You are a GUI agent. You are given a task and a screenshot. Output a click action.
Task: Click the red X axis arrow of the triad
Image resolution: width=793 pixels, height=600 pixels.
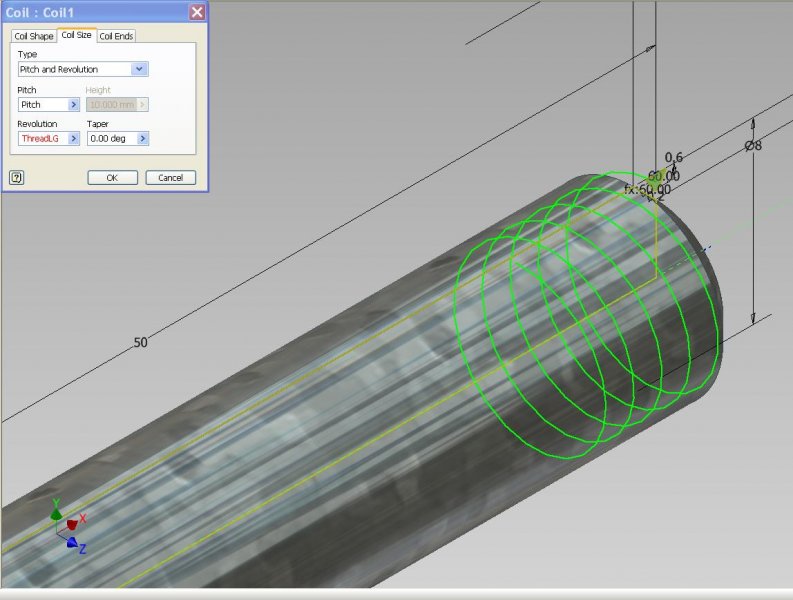[72, 524]
